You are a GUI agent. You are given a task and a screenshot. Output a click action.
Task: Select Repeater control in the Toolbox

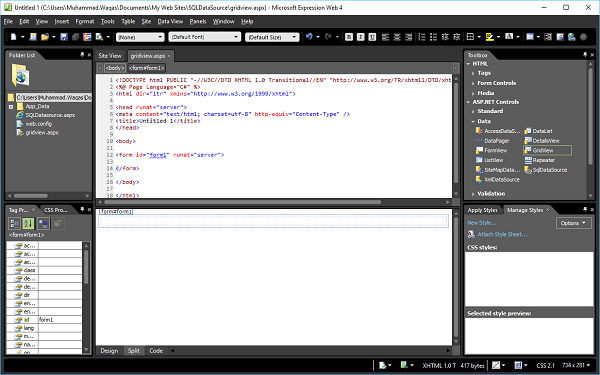pos(540,160)
